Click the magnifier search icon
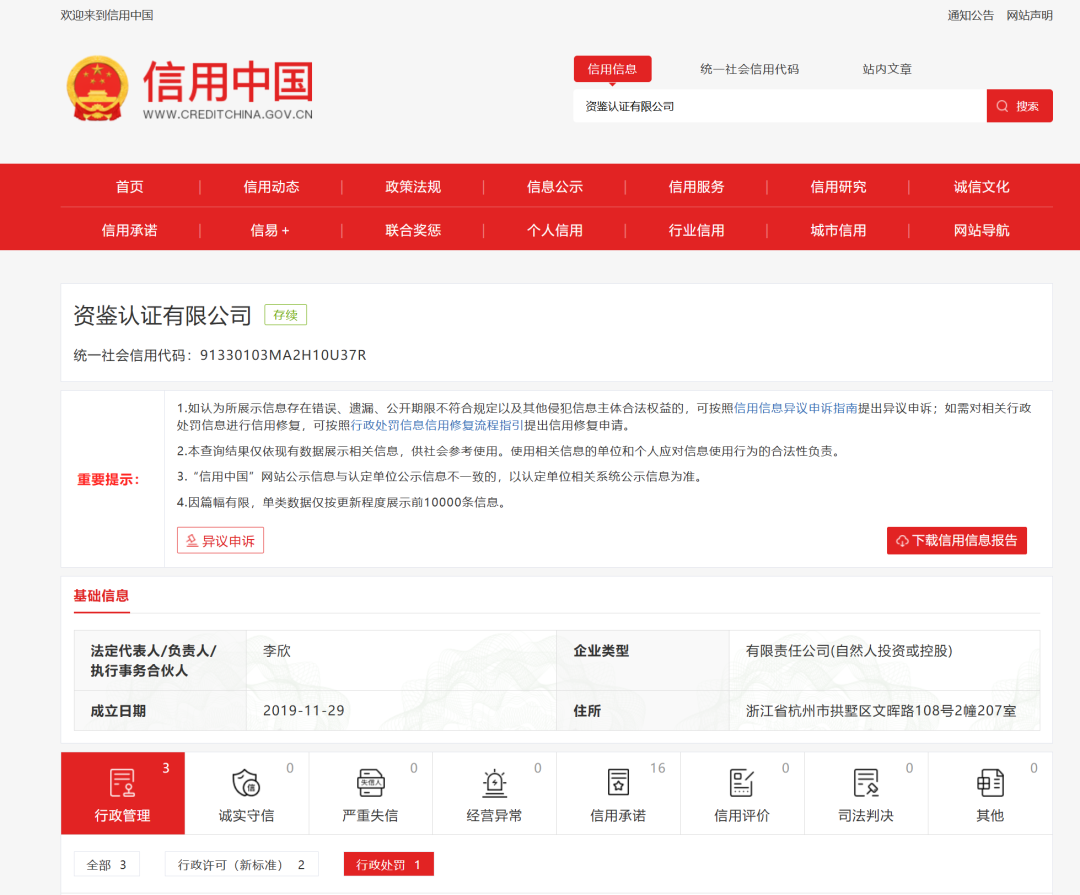The width and height of the screenshot is (1080, 895). [x=1001, y=105]
